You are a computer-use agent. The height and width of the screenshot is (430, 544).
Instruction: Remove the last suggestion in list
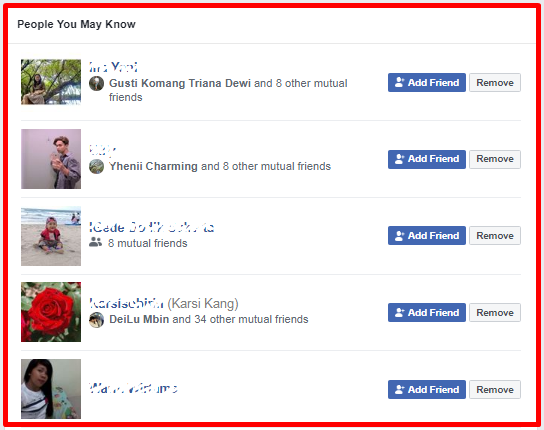point(495,389)
